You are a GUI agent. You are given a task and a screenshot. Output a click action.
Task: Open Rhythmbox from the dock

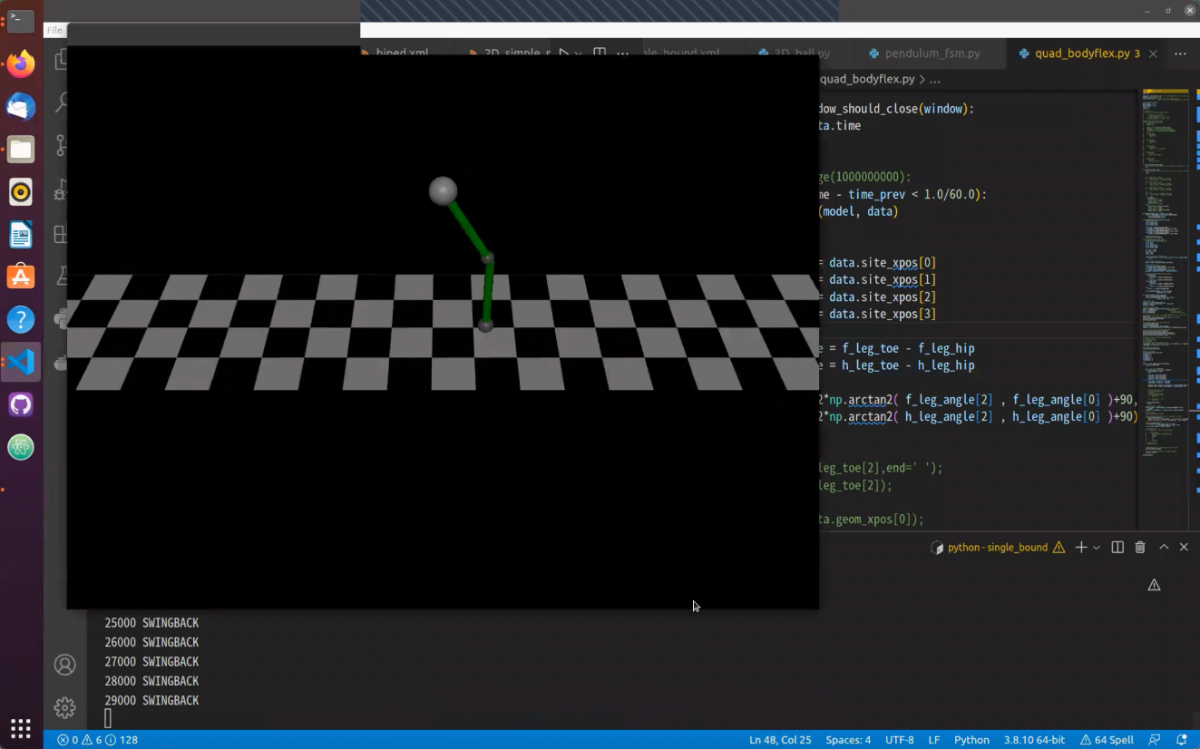pyautogui.click(x=21, y=192)
